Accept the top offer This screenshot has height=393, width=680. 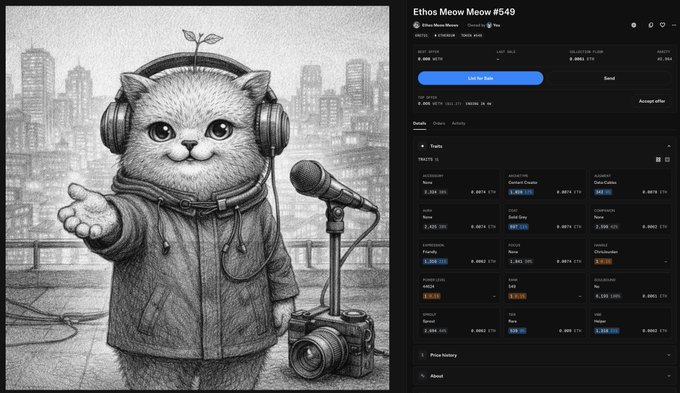tap(651, 101)
